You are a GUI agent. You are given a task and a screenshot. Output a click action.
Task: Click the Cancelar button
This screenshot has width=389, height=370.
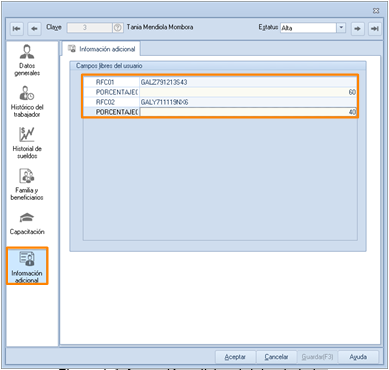pyautogui.click(x=276, y=357)
